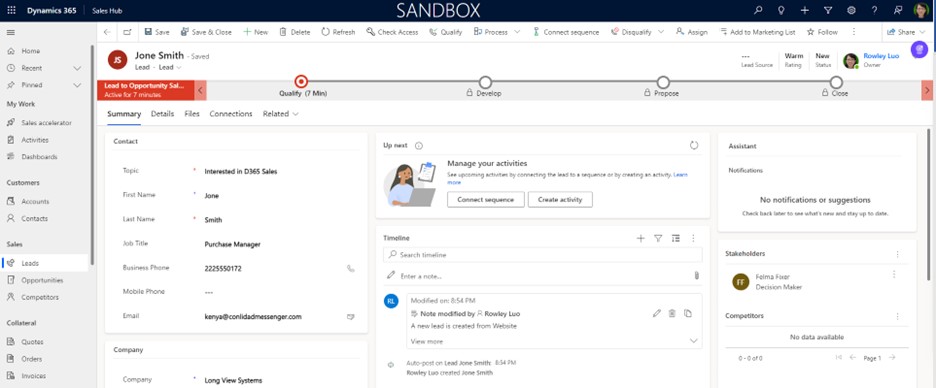The image size is (936, 388).
Task: Refresh the lead form
Action: [338, 32]
